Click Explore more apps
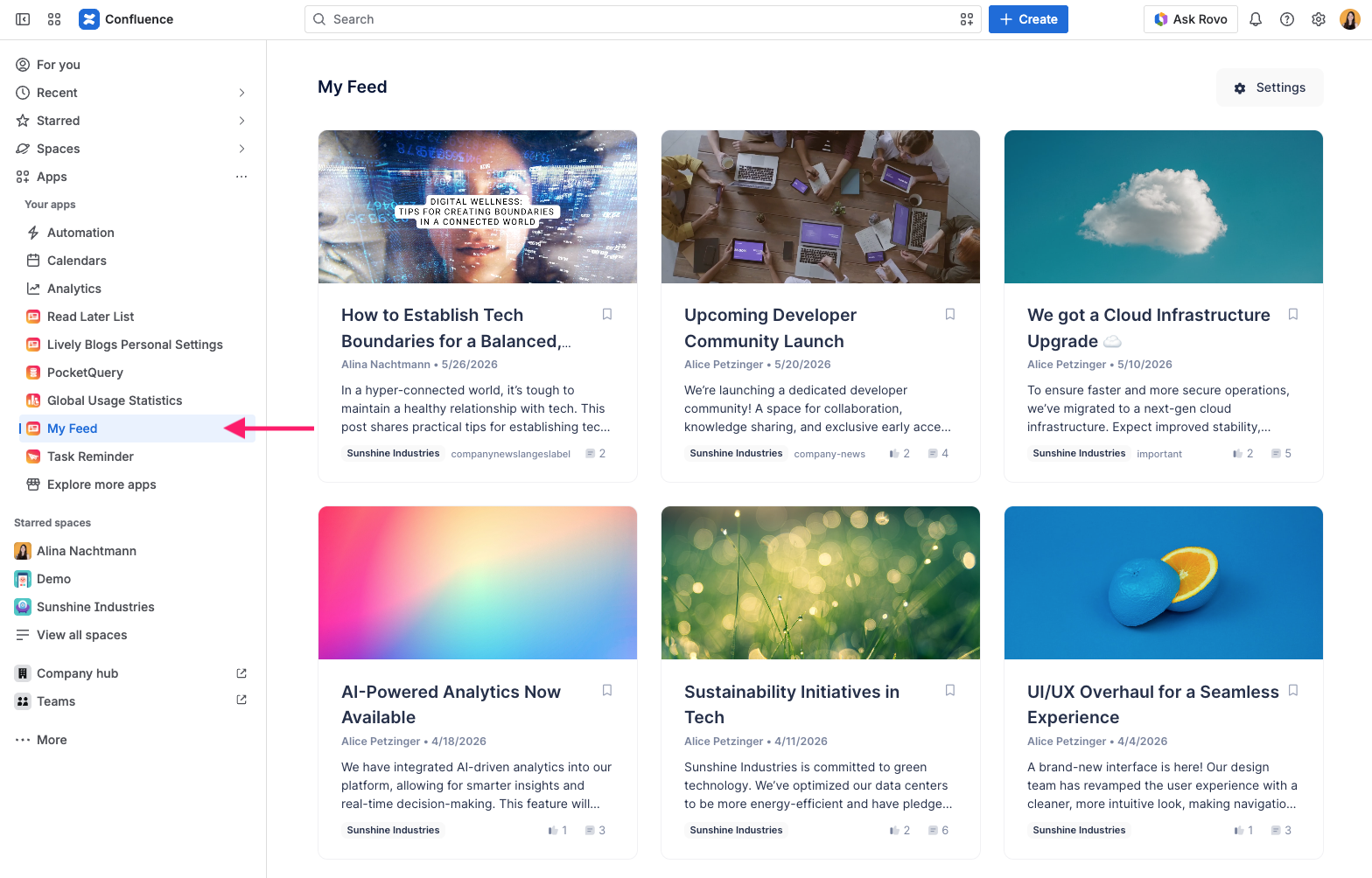This screenshot has height=878, width=1372. point(137,484)
